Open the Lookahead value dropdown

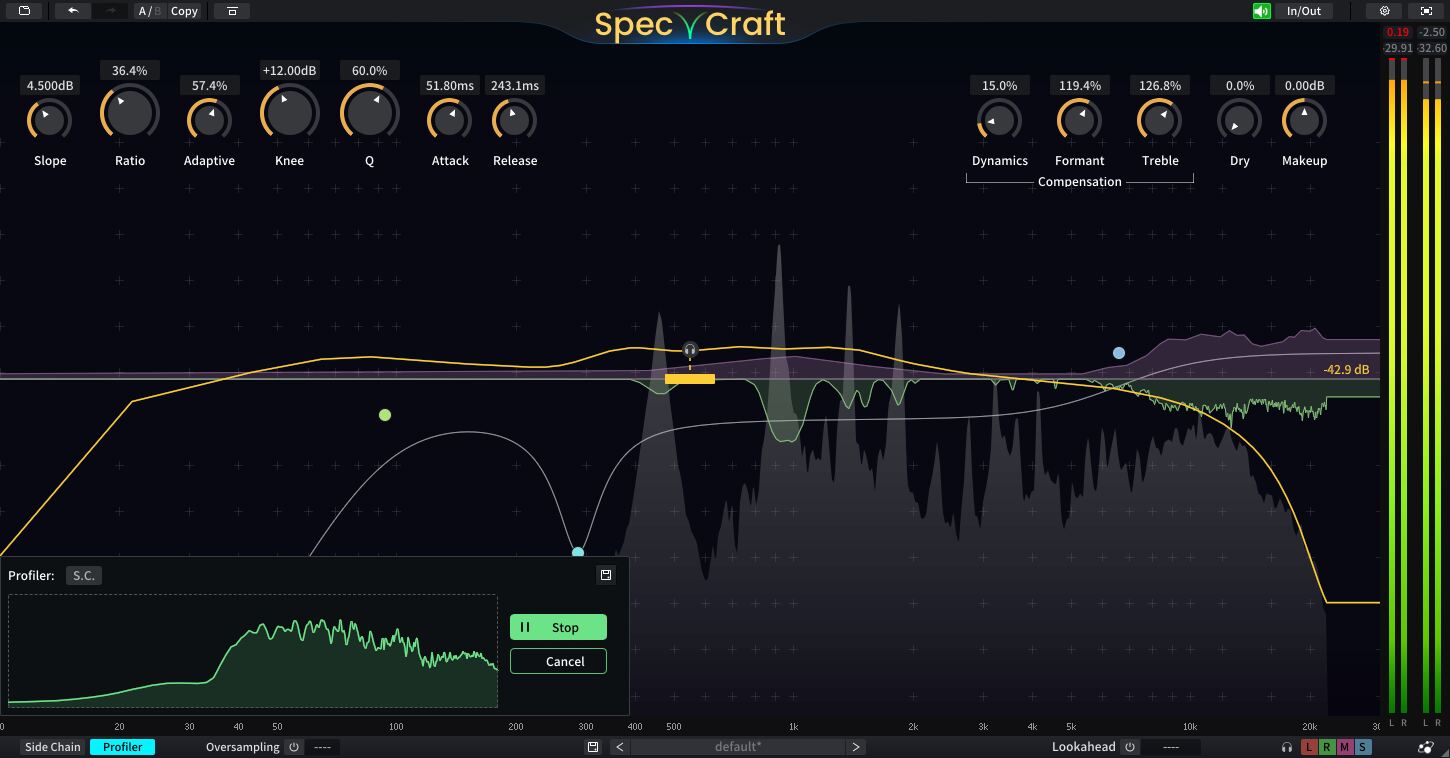coord(1170,746)
